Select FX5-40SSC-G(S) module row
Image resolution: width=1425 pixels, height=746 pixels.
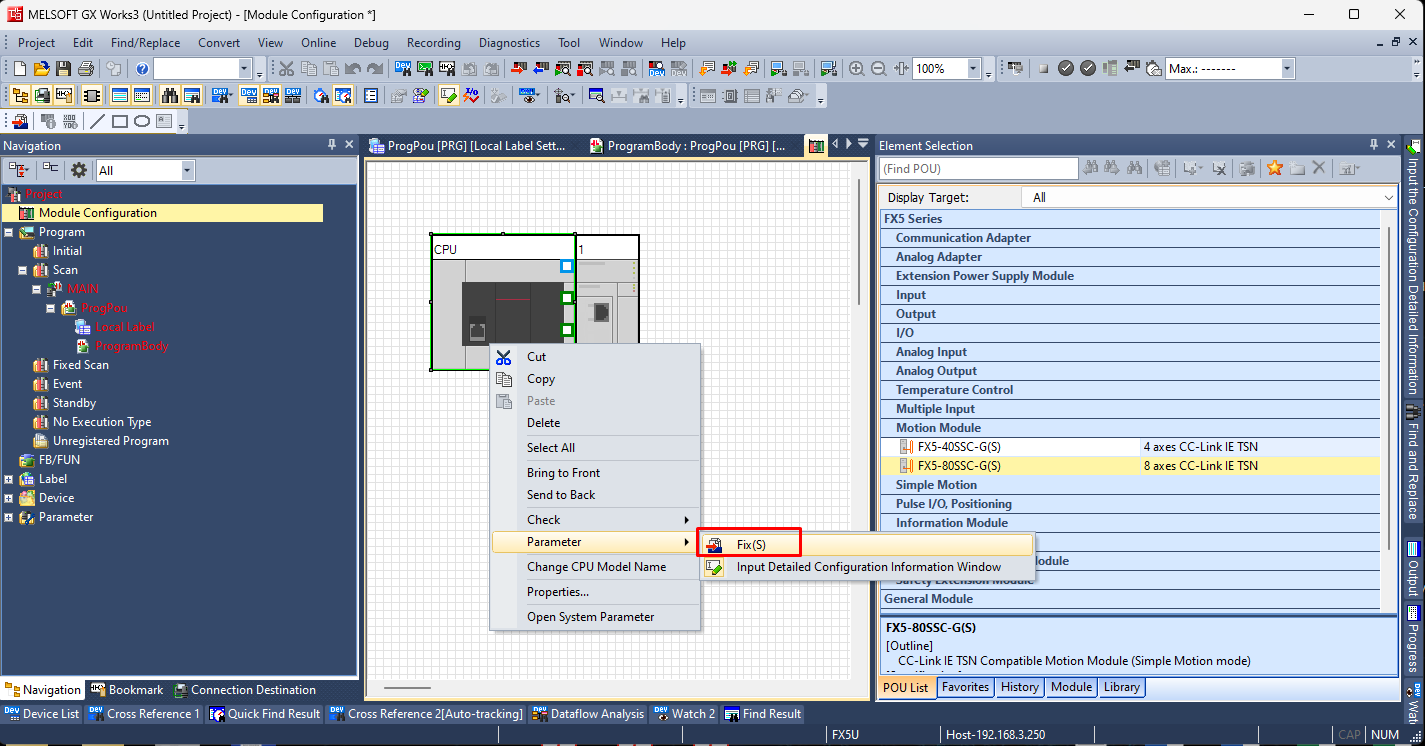pyautogui.click(x=1130, y=447)
